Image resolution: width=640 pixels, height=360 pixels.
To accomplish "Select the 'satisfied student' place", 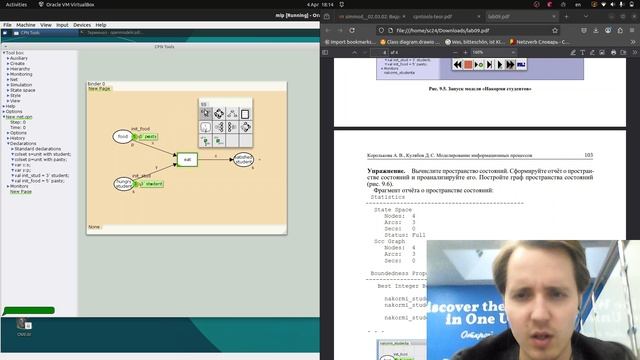I will coord(243,160).
